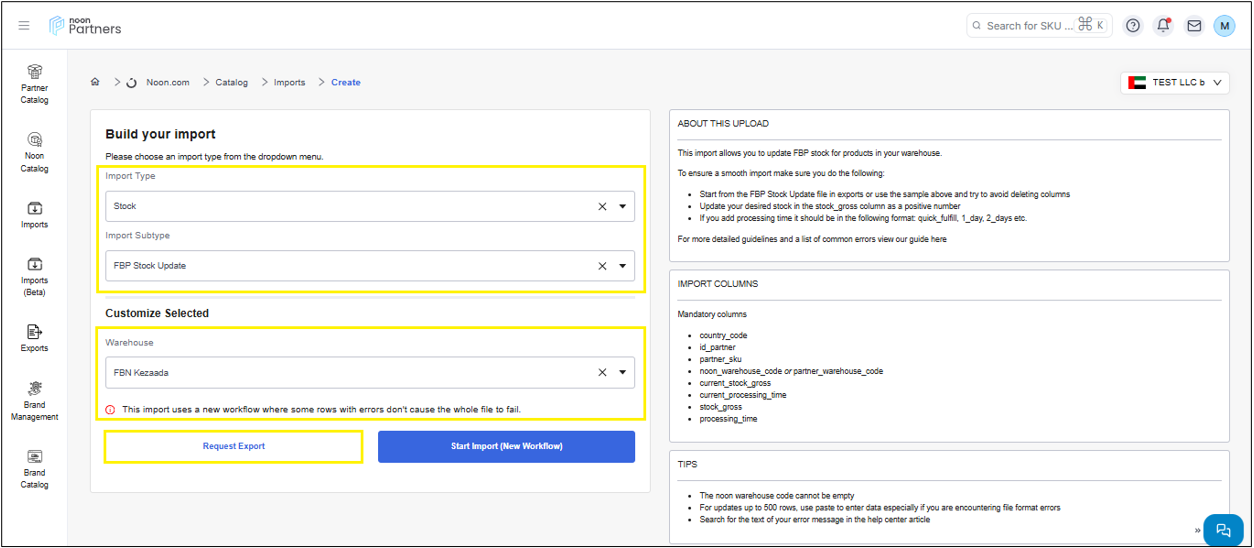
Task: Open the notifications bell
Action: (1163, 26)
